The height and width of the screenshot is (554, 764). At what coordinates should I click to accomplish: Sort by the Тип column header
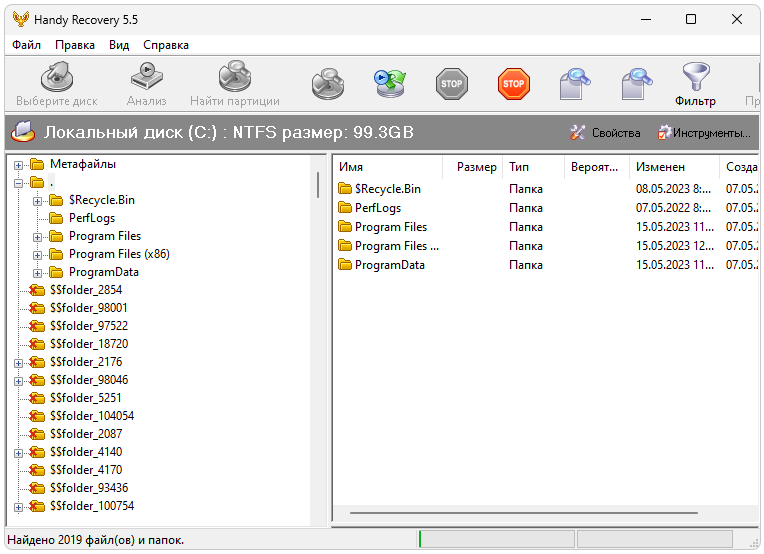[x=534, y=167]
